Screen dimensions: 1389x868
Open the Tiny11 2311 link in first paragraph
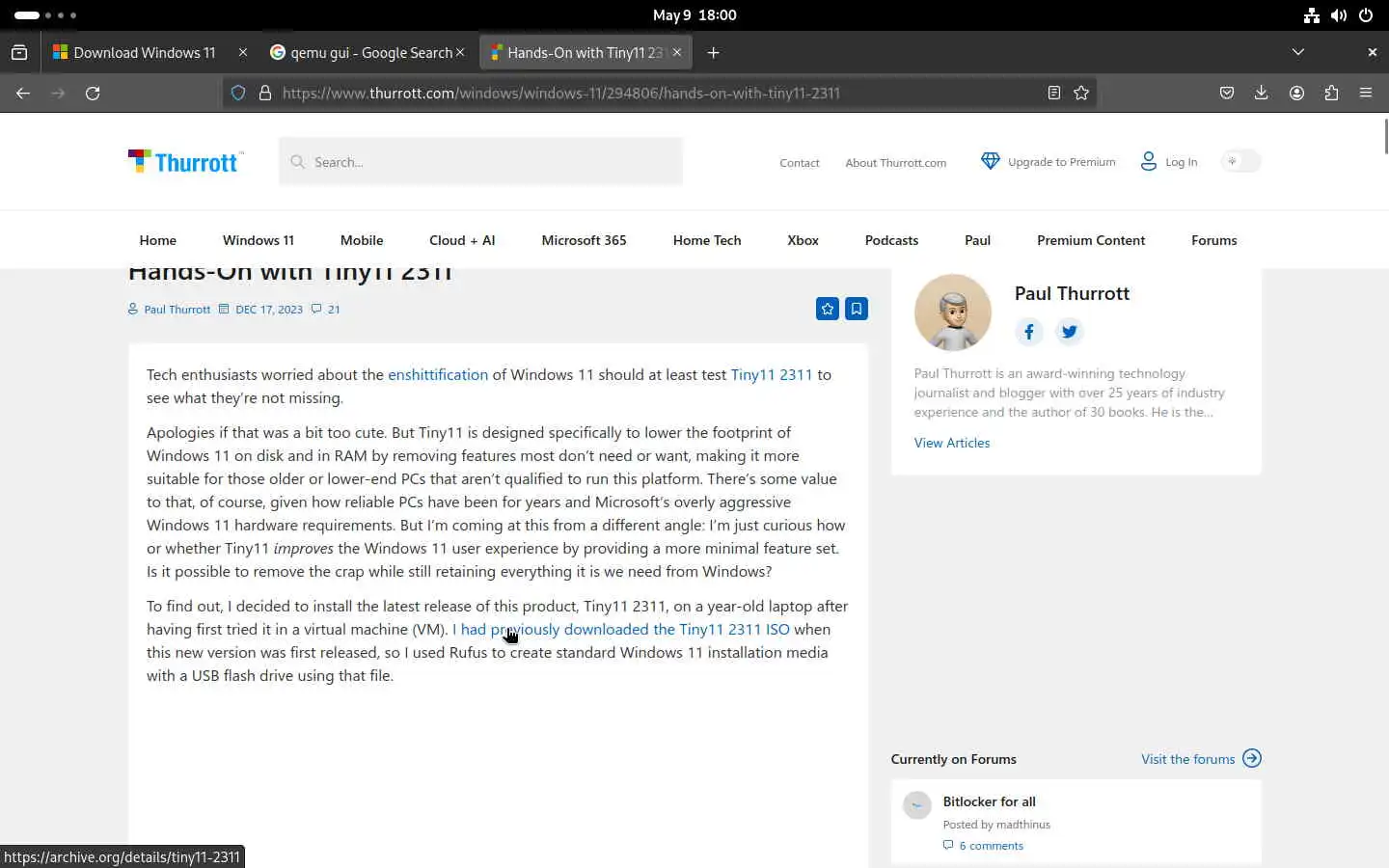click(772, 374)
